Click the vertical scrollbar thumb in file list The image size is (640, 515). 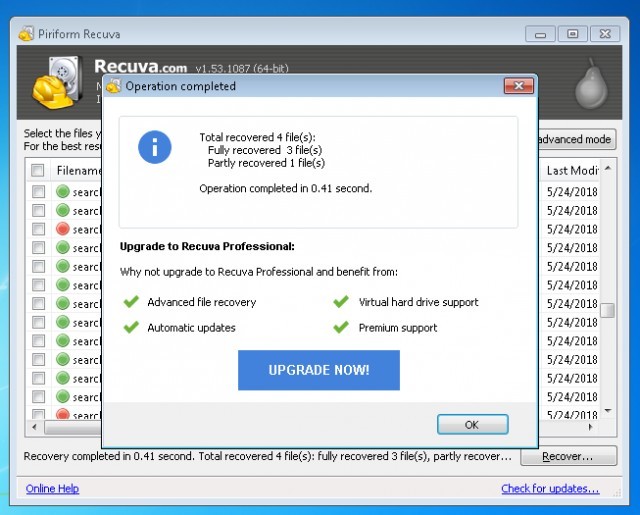click(x=608, y=310)
